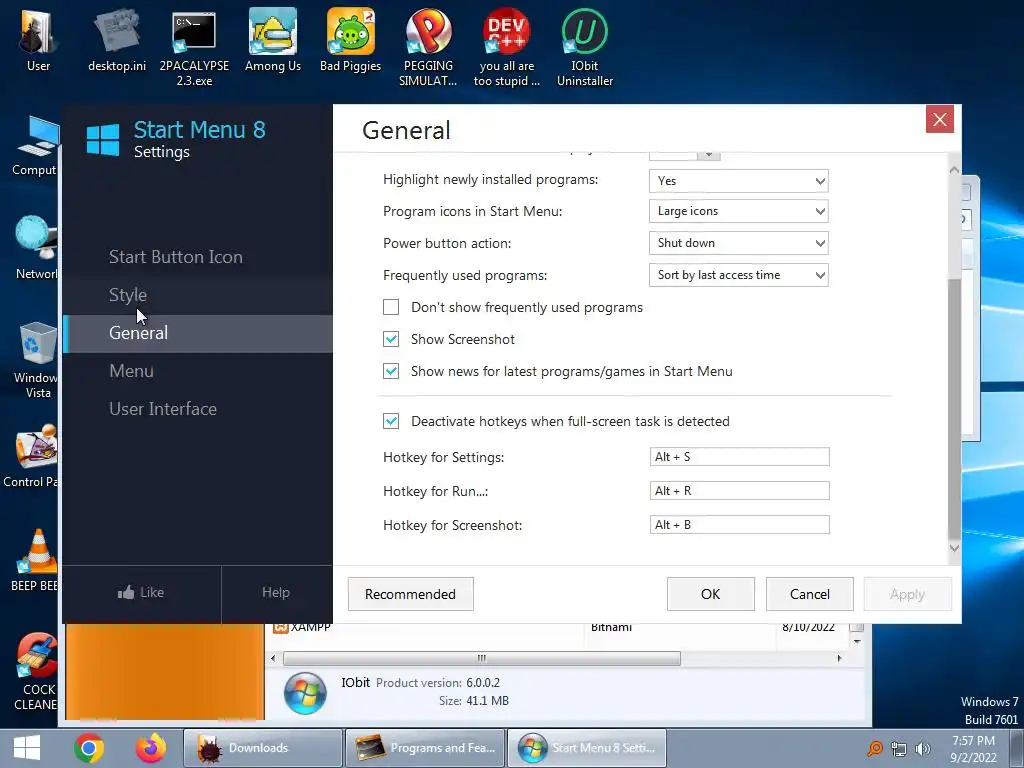Open the BEEP BEE VLC cone icon

(x=35, y=560)
